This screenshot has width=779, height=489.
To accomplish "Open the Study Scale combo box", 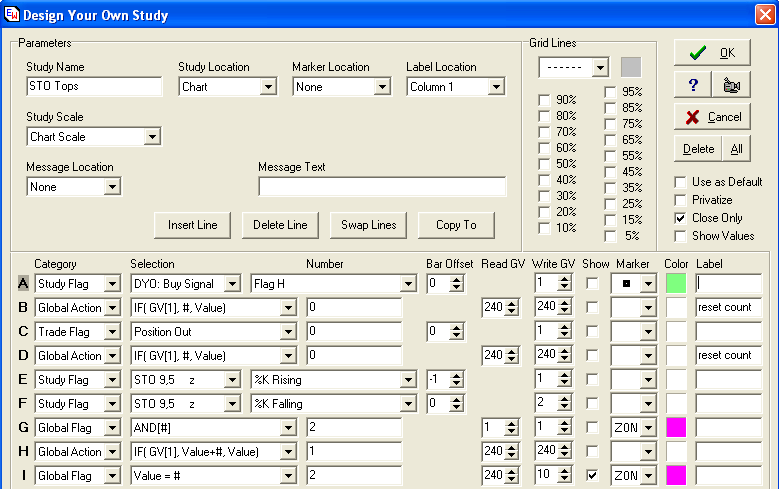I will [x=152, y=137].
